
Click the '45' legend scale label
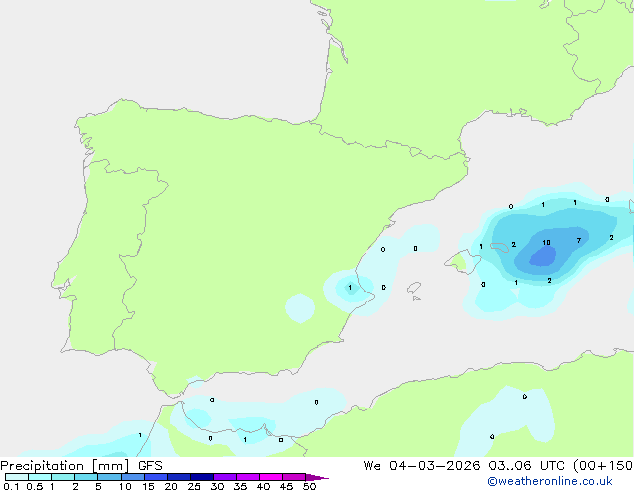286,486
